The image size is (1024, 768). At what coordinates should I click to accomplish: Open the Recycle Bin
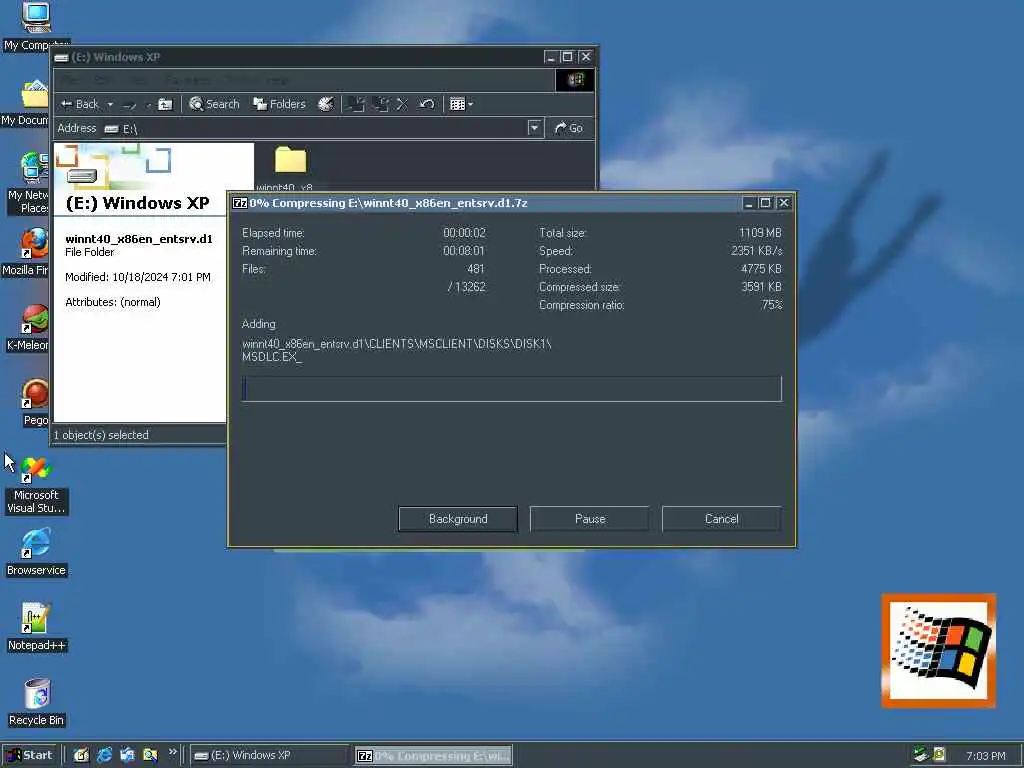click(x=36, y=703)
